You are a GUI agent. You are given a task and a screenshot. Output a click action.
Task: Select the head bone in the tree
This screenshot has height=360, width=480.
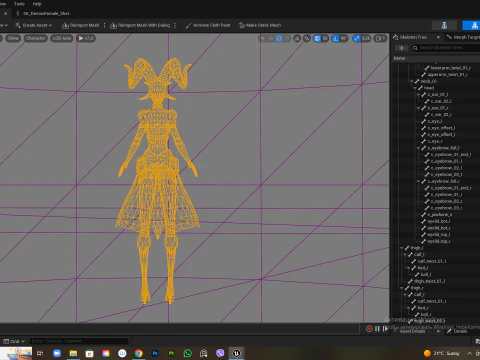point(429,88)
